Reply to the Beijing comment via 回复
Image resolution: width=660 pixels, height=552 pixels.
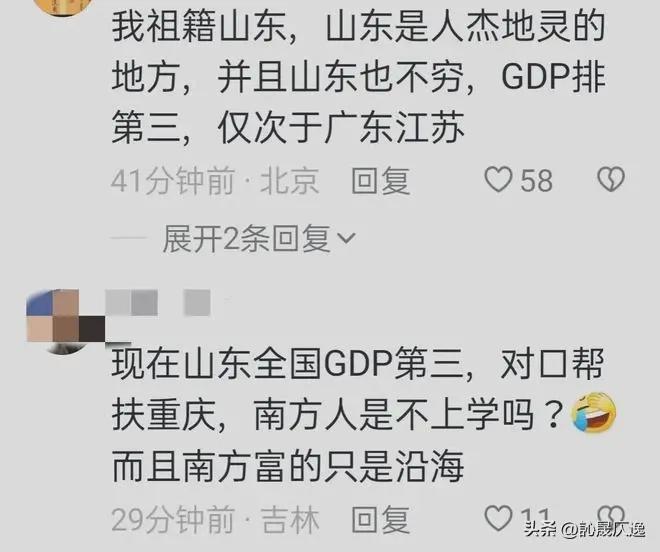(x=381, y=181)
